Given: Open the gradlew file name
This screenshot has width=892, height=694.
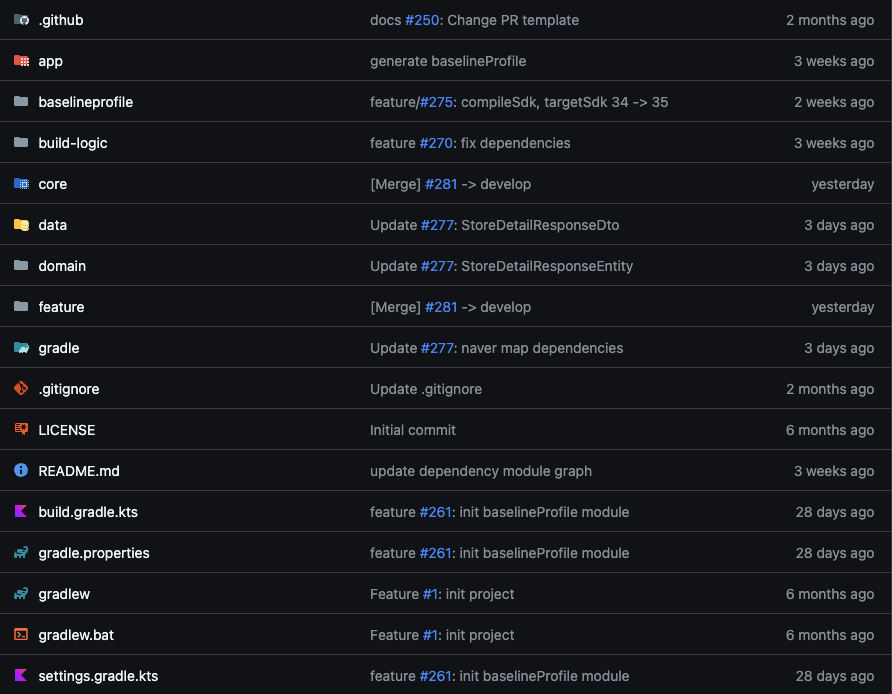Looking at the screenshot, I should point(64,594).
